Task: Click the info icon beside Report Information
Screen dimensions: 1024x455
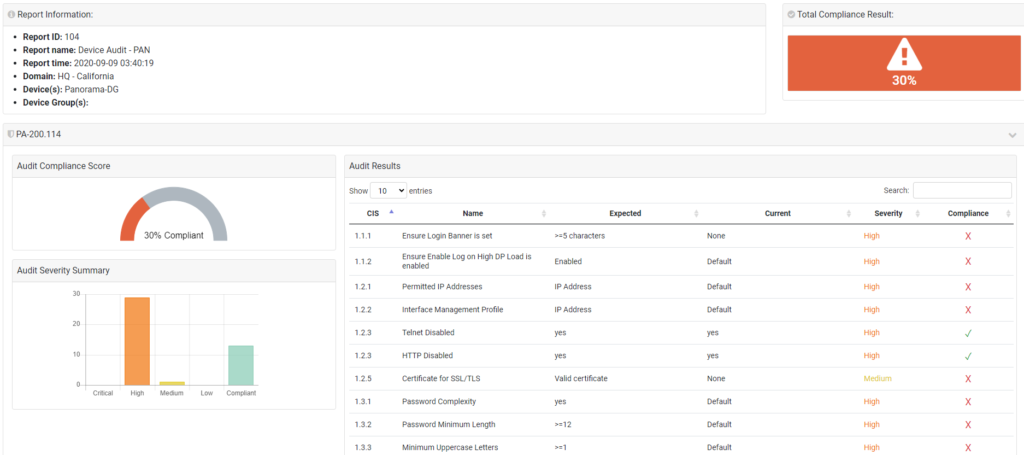Action: click(x=11, y=15)
